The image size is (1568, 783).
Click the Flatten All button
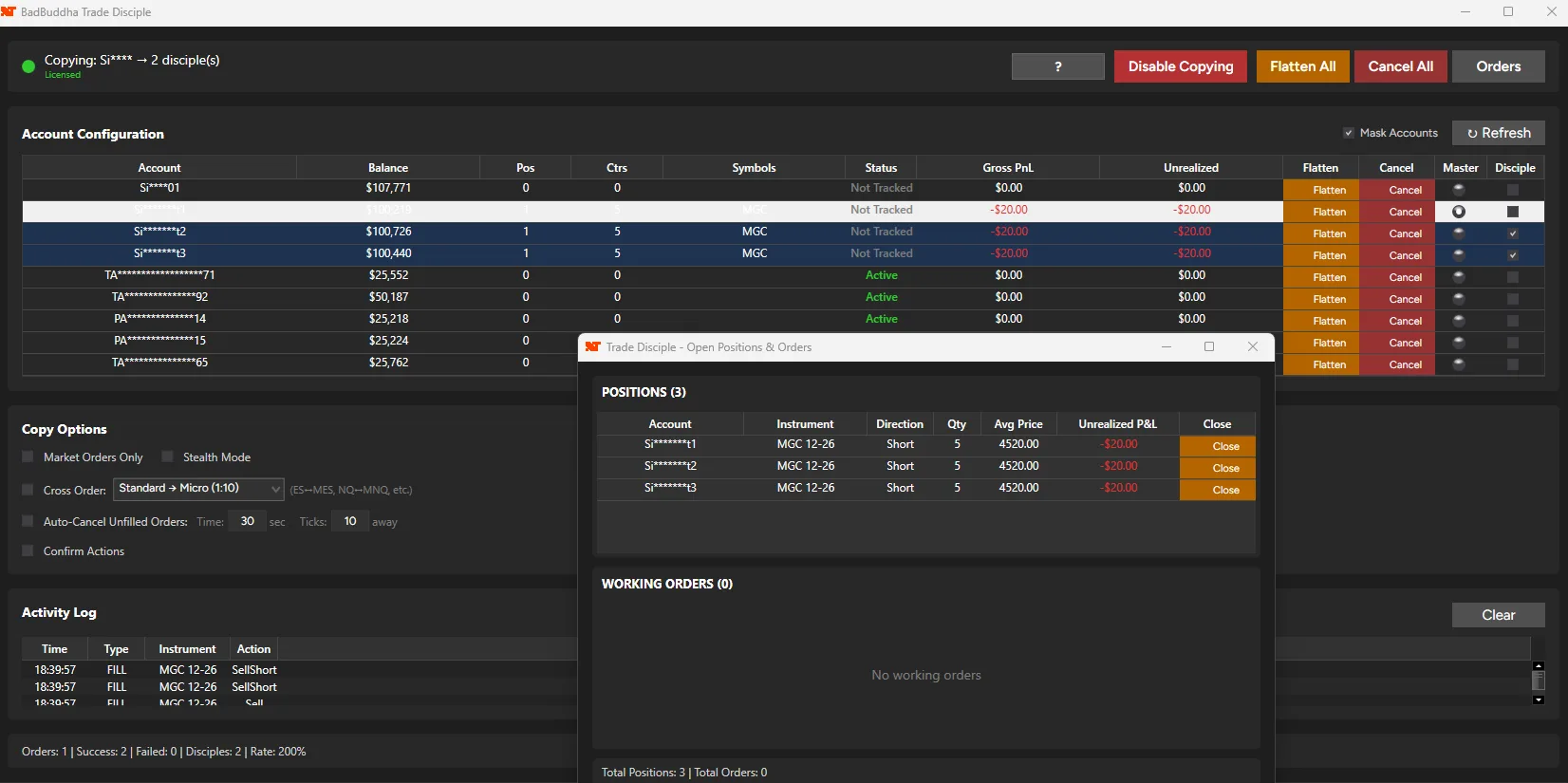pyautogui.click(x=1302, y=66)
